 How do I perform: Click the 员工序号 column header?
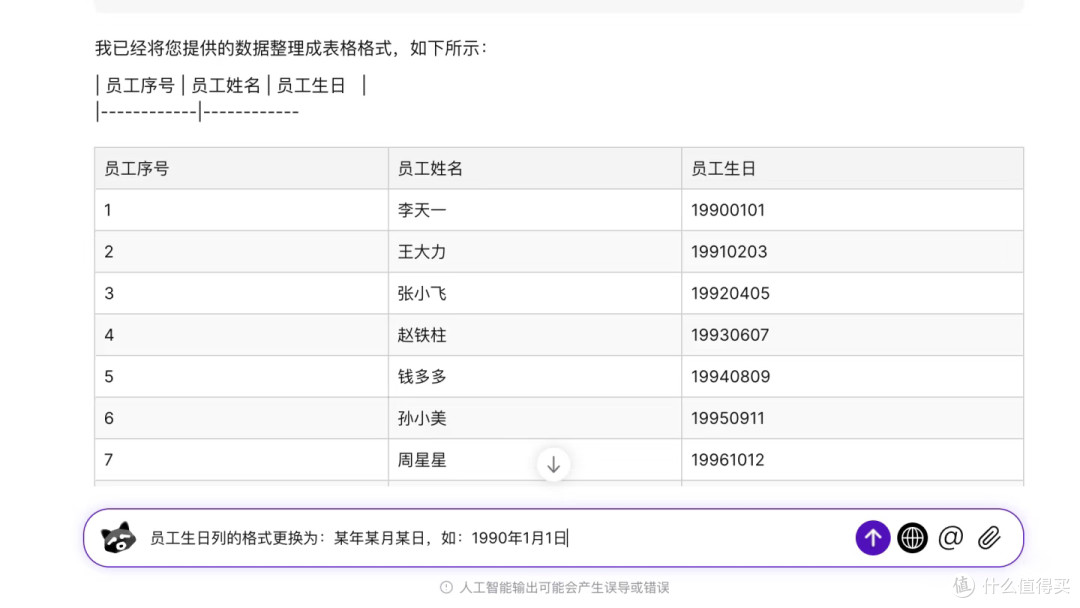pos(241,169)
